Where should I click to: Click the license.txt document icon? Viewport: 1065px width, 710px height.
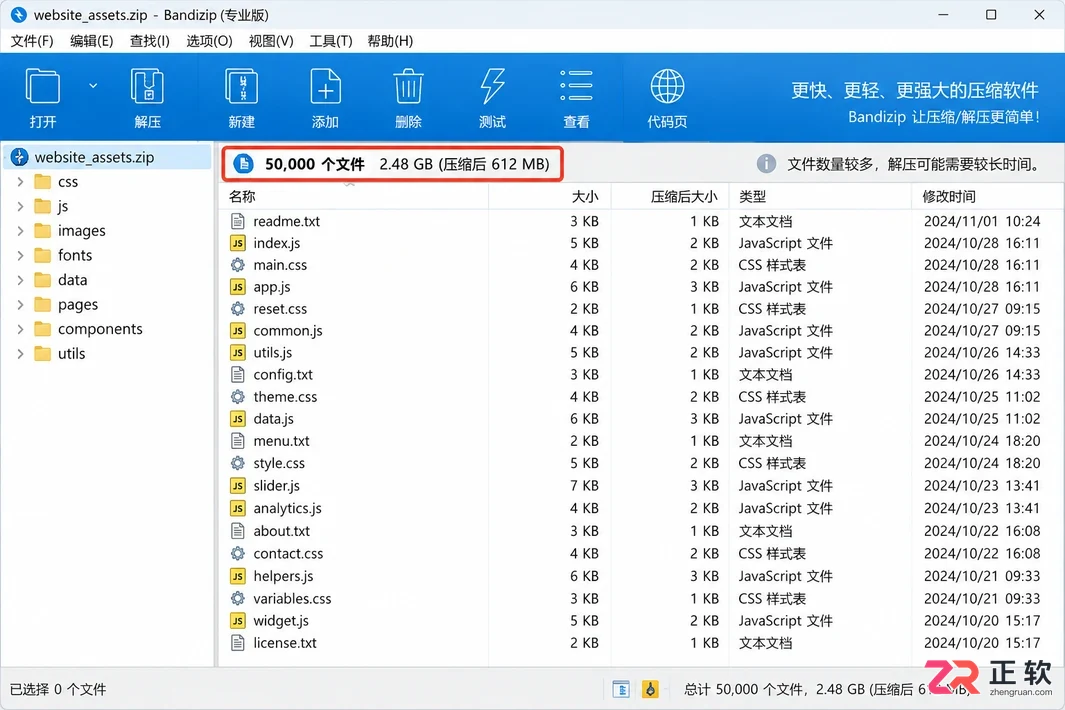238,643
